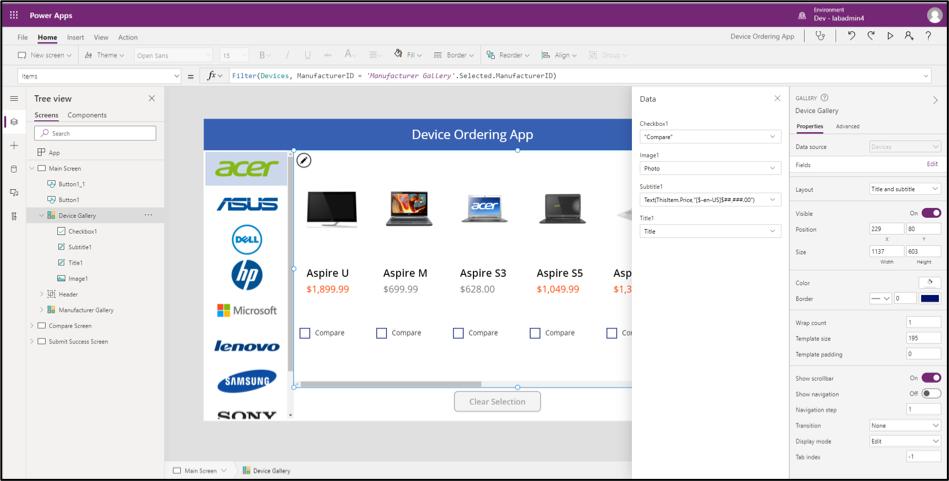Open the Share user icon
949x481 pixels.
(x=909, y=36)
